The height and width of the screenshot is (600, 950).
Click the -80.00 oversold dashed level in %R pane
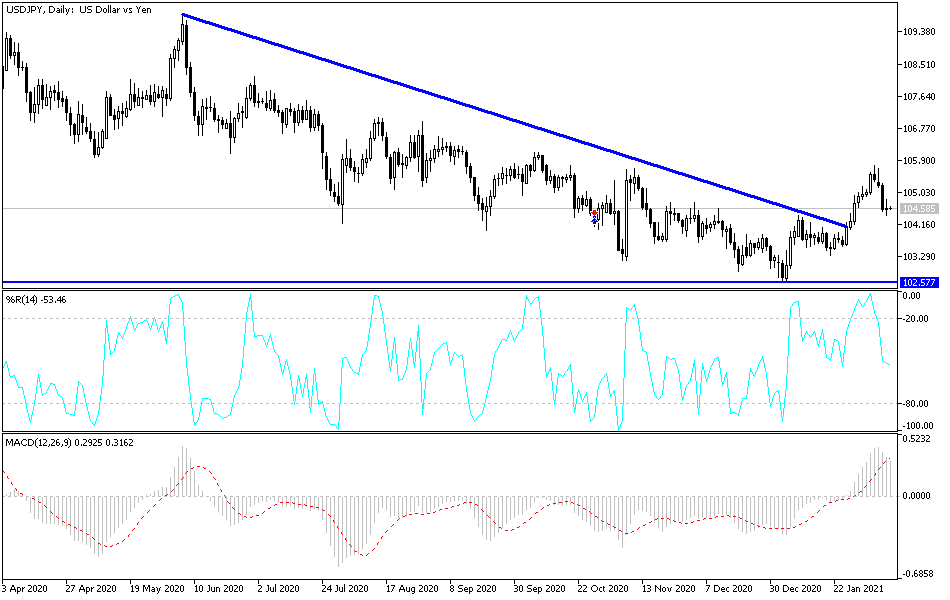(450, 404)
